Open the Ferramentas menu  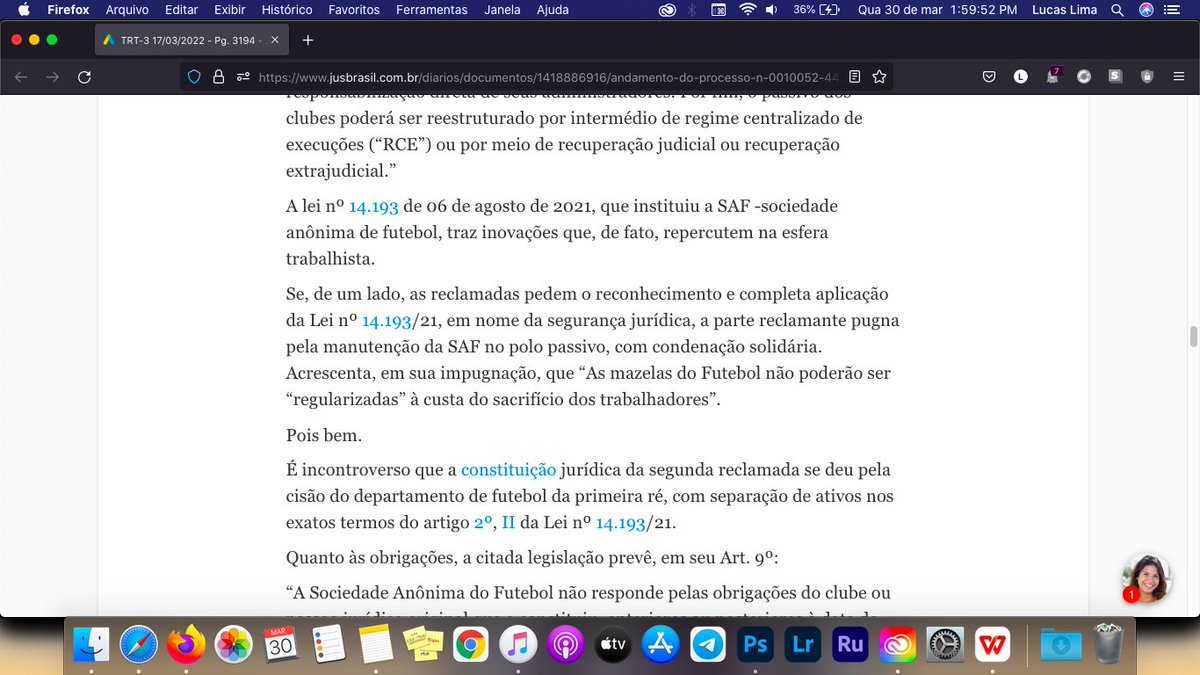click(432, 10)
